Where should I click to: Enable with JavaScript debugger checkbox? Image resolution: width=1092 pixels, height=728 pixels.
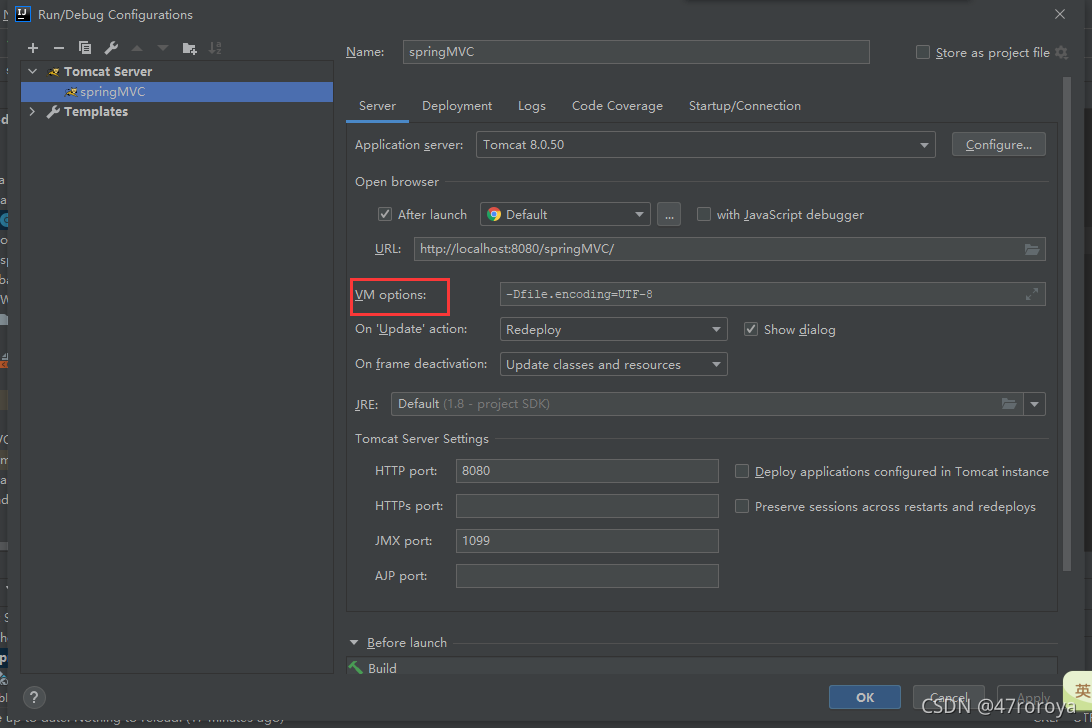[x=704, y=215]
